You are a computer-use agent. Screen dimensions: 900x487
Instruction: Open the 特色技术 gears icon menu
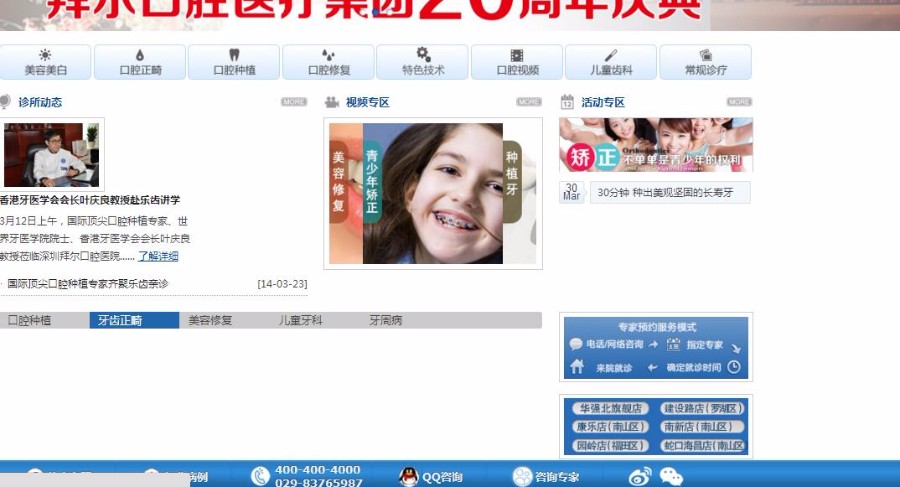422,62
